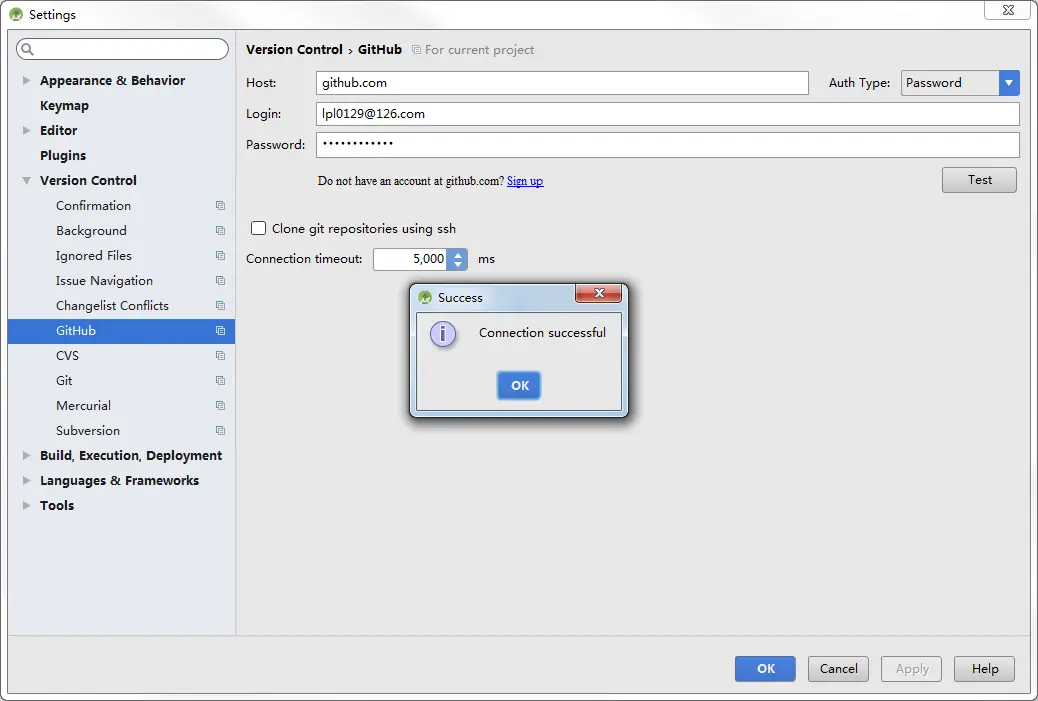The image size is (1038, 701).
Task: Open the Auth Type dropdown
Action: coord(1008,83)
